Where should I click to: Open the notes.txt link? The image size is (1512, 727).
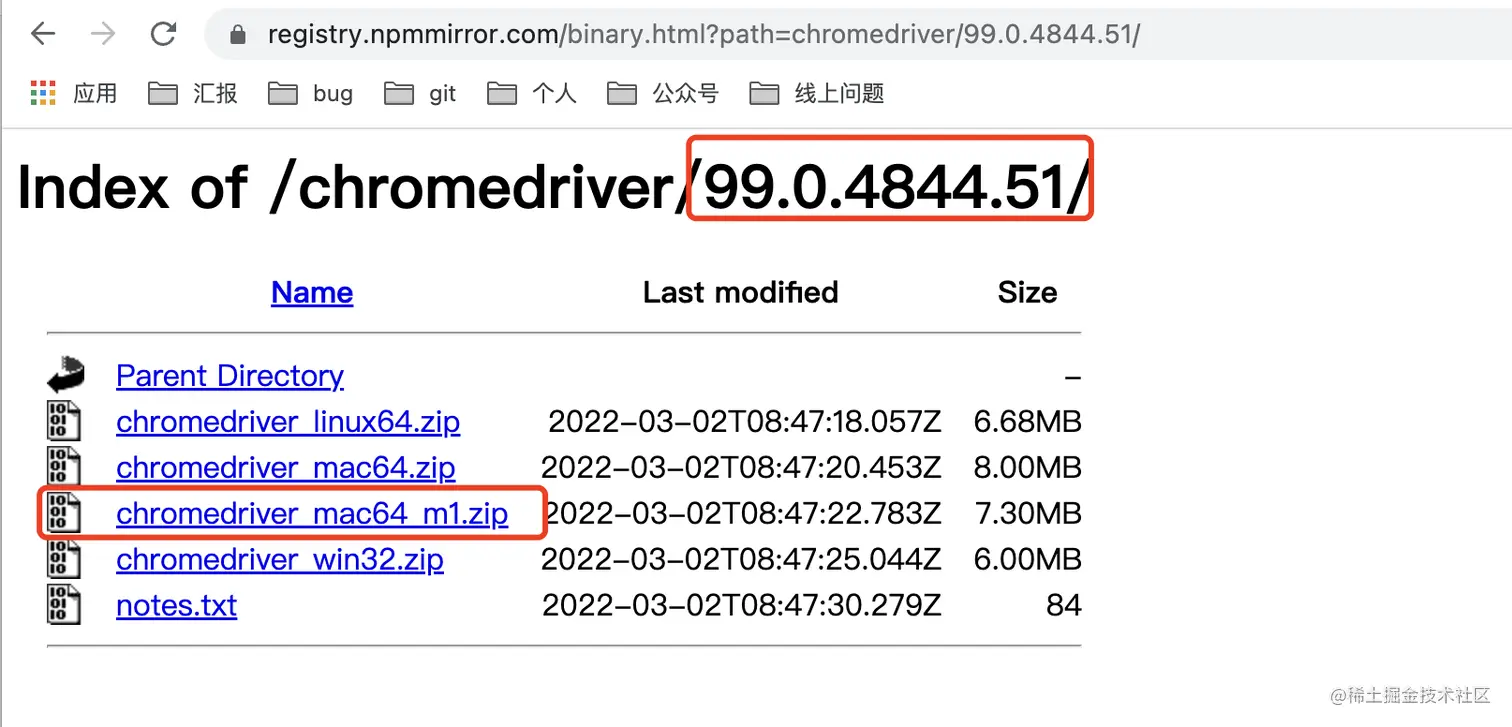tap(176, 606)
